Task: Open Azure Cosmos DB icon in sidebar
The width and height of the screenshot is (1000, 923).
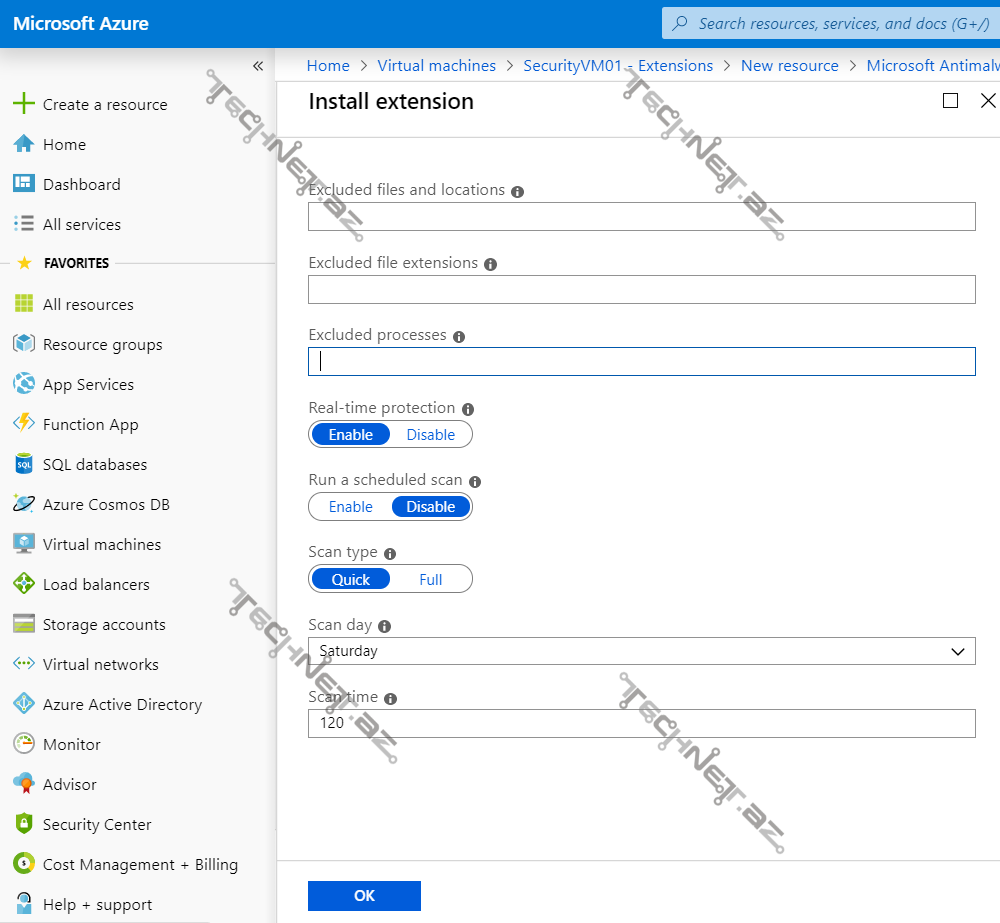Action: (24, 504)
